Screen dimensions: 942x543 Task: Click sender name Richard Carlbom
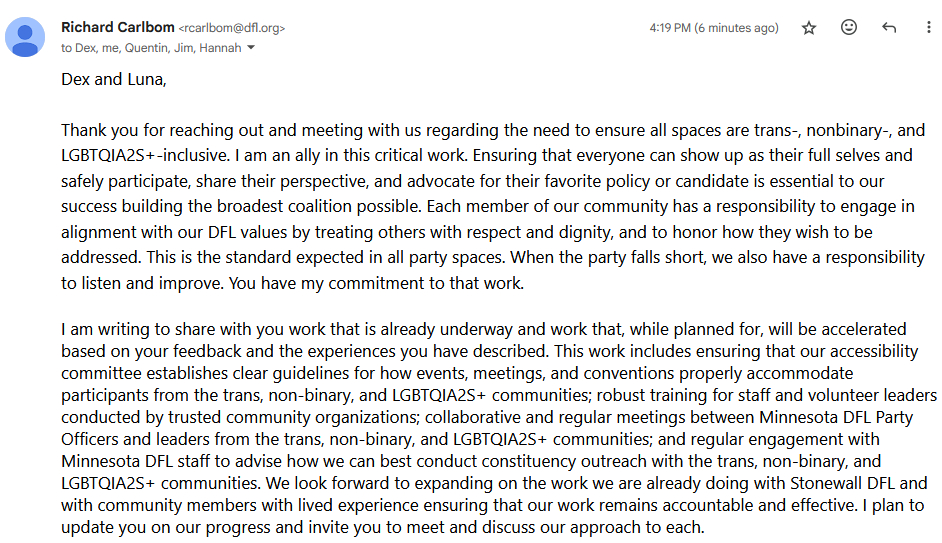point(117,27)
